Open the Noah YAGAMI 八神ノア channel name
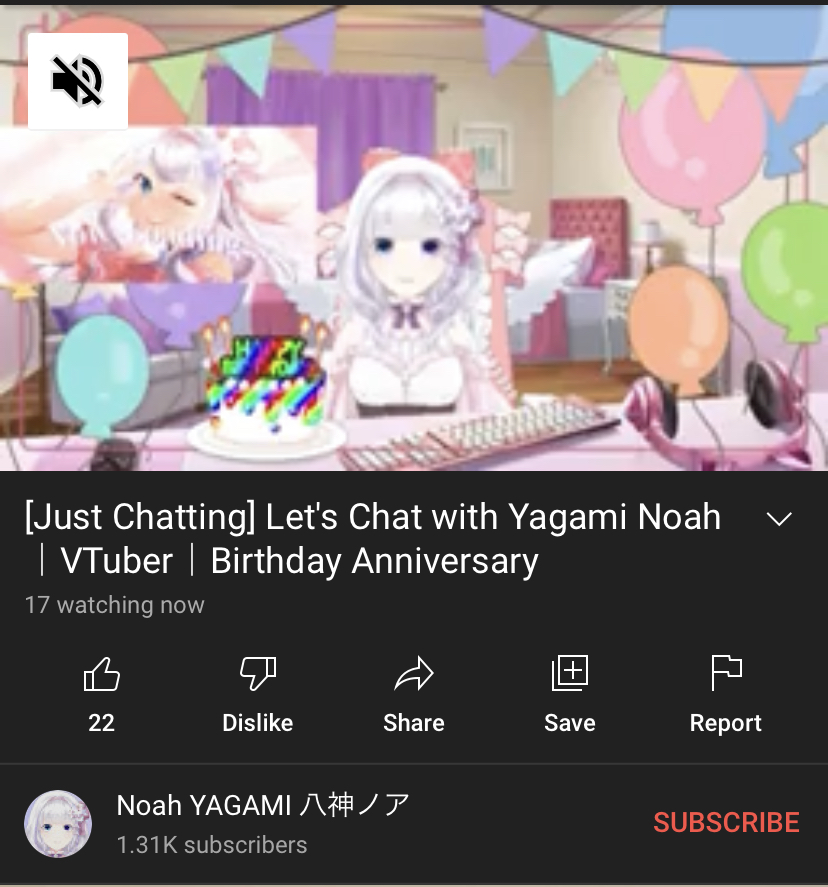 (263, 805)
